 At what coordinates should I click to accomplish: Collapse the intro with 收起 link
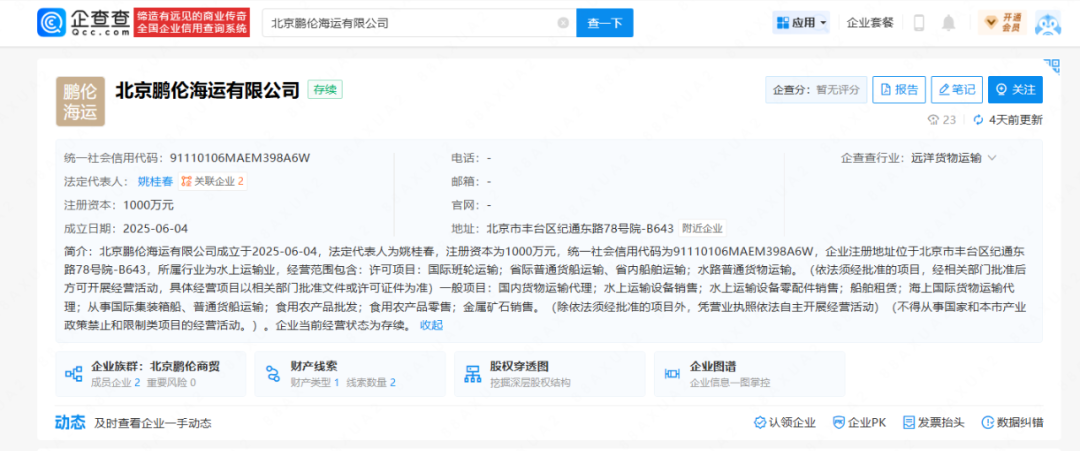click(x=431, y=325)
